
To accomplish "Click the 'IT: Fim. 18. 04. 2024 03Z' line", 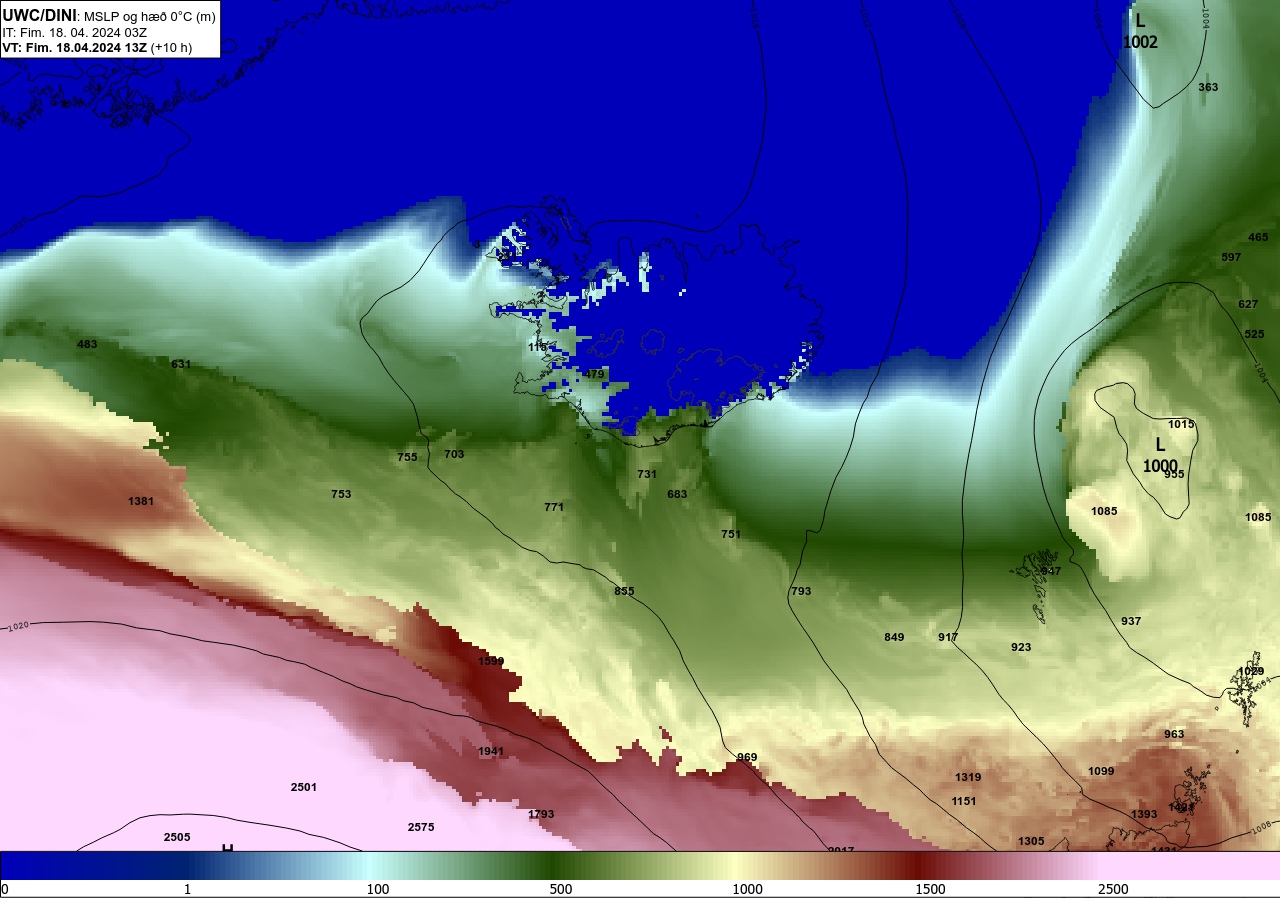I will tap(74, 32).
